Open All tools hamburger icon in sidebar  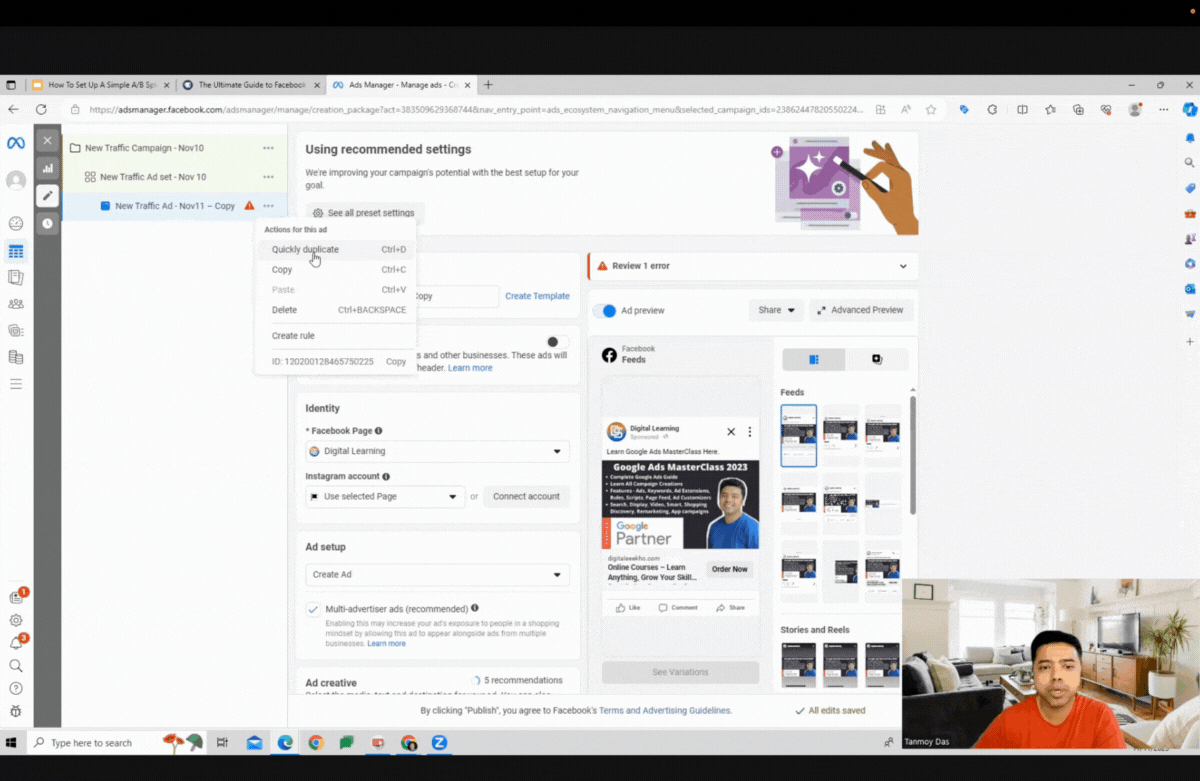click(16, 384)
